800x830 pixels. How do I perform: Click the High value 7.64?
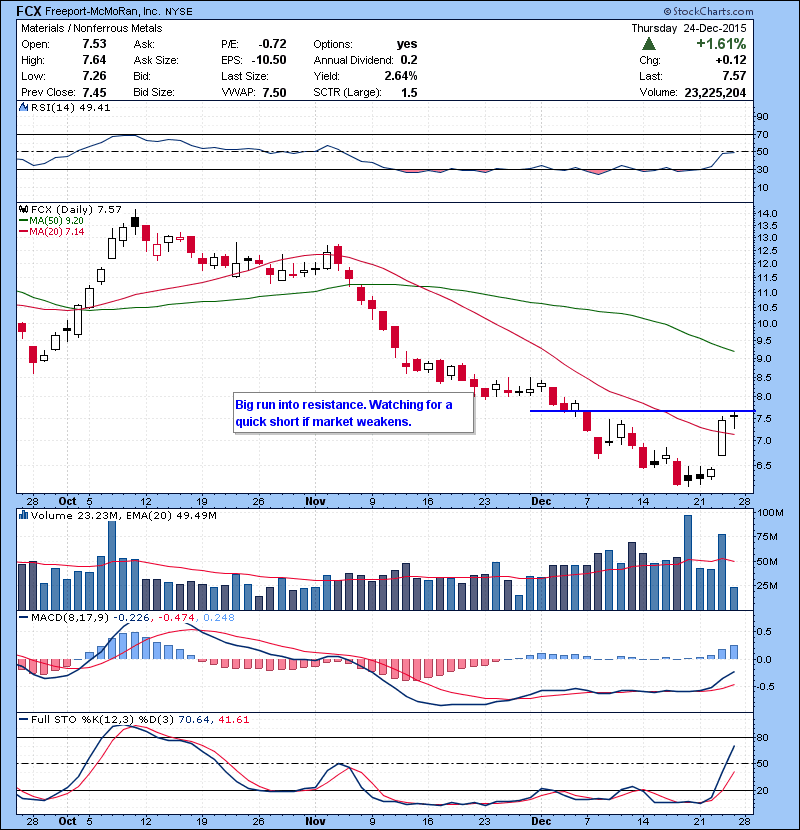pos(94,60)
